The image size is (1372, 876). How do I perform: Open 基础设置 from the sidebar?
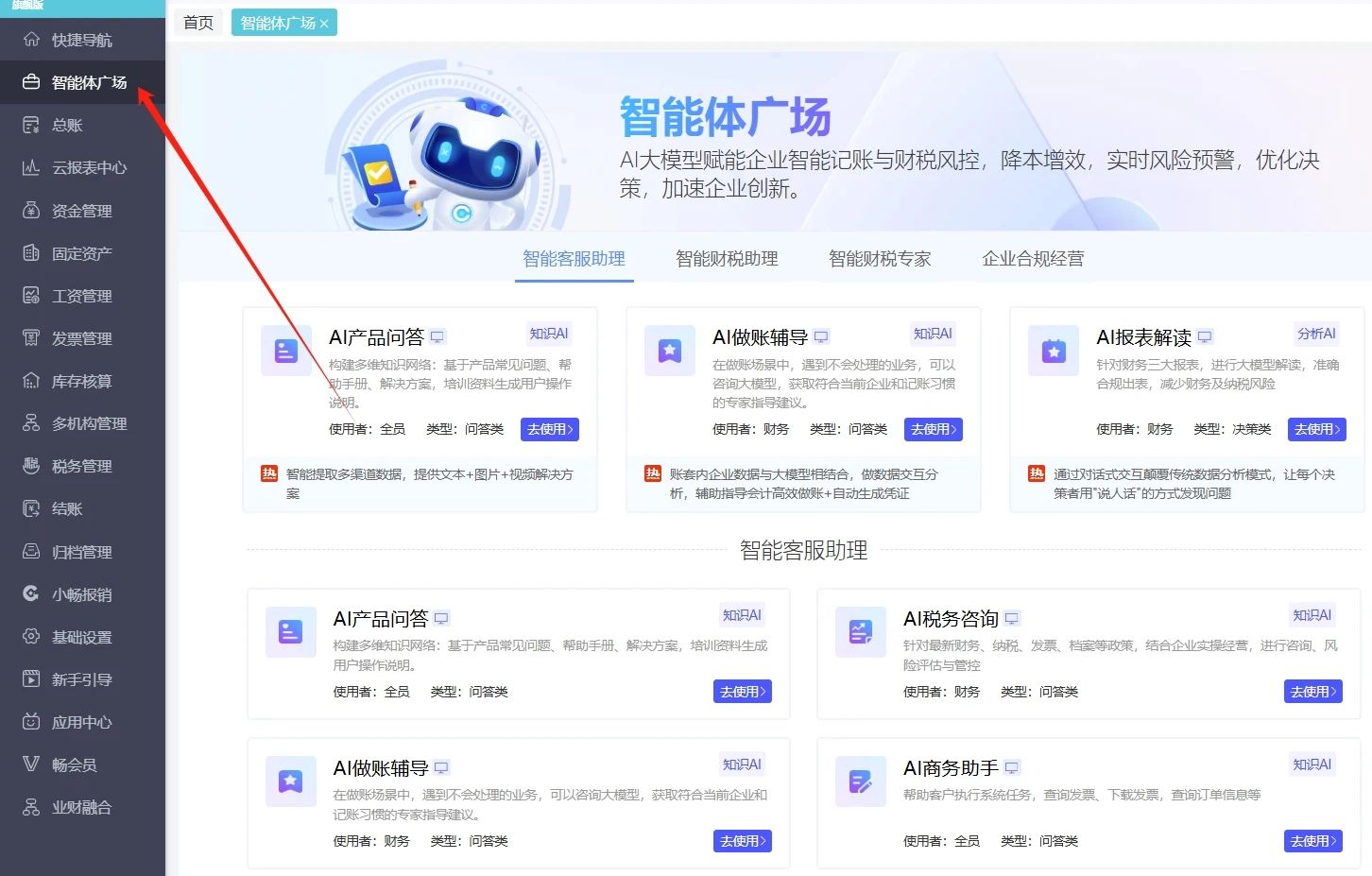coord(80,636)
